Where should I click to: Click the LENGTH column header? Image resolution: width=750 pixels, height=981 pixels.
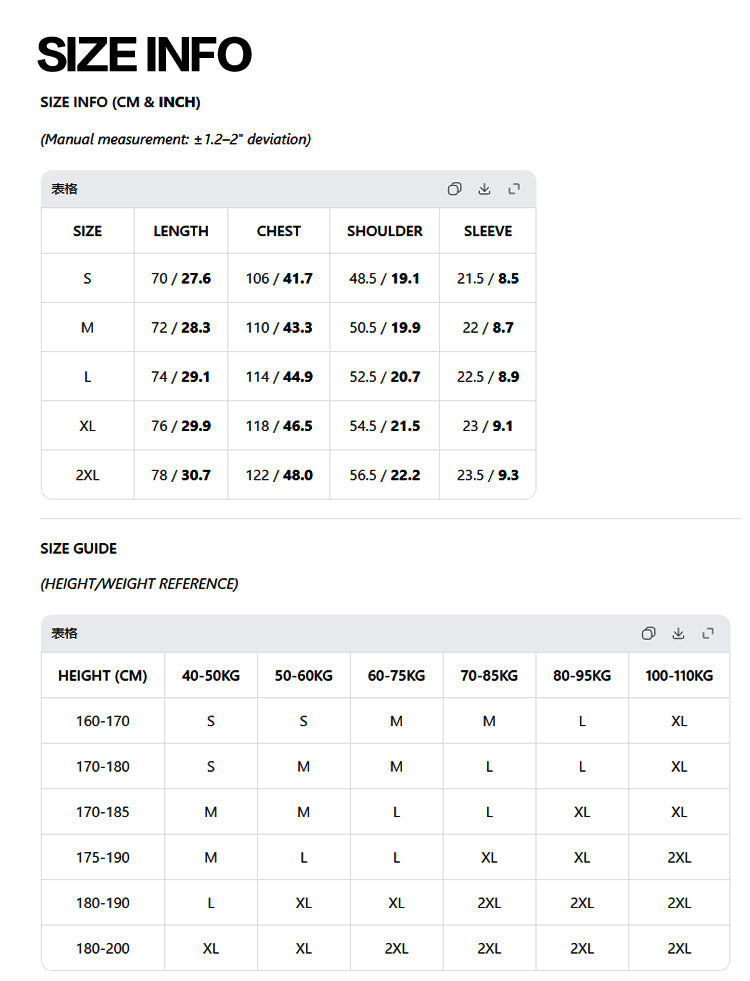[181, 231]
